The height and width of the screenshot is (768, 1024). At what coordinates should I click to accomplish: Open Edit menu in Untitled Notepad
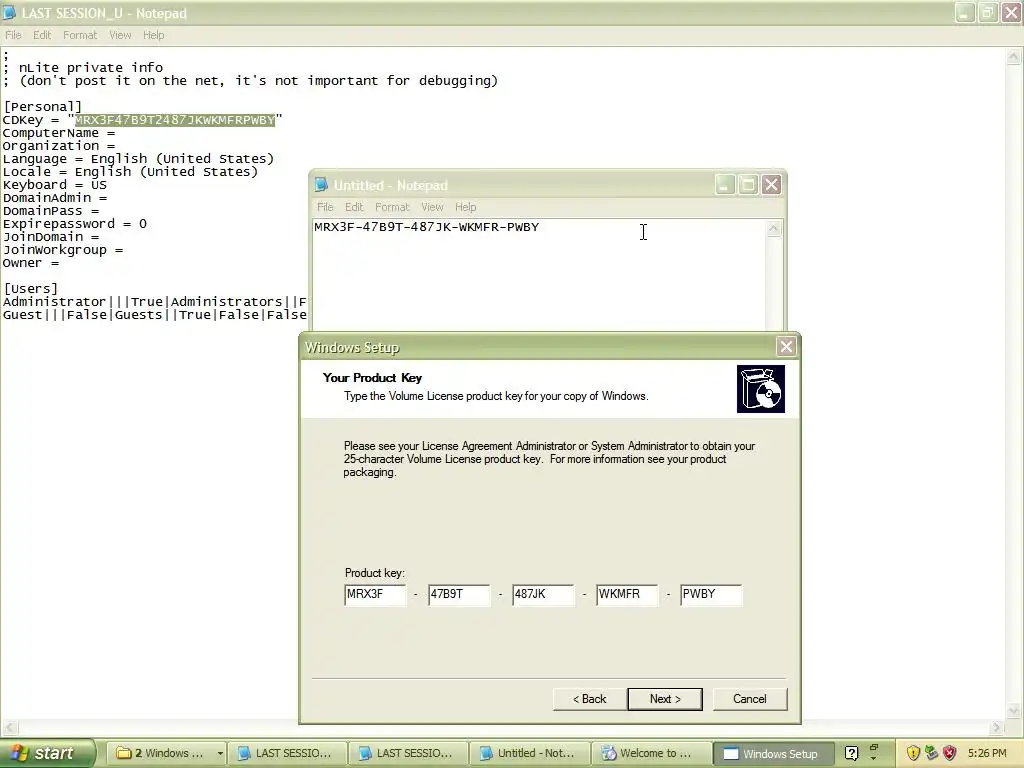pyautogui.click(x=354, y=207)
